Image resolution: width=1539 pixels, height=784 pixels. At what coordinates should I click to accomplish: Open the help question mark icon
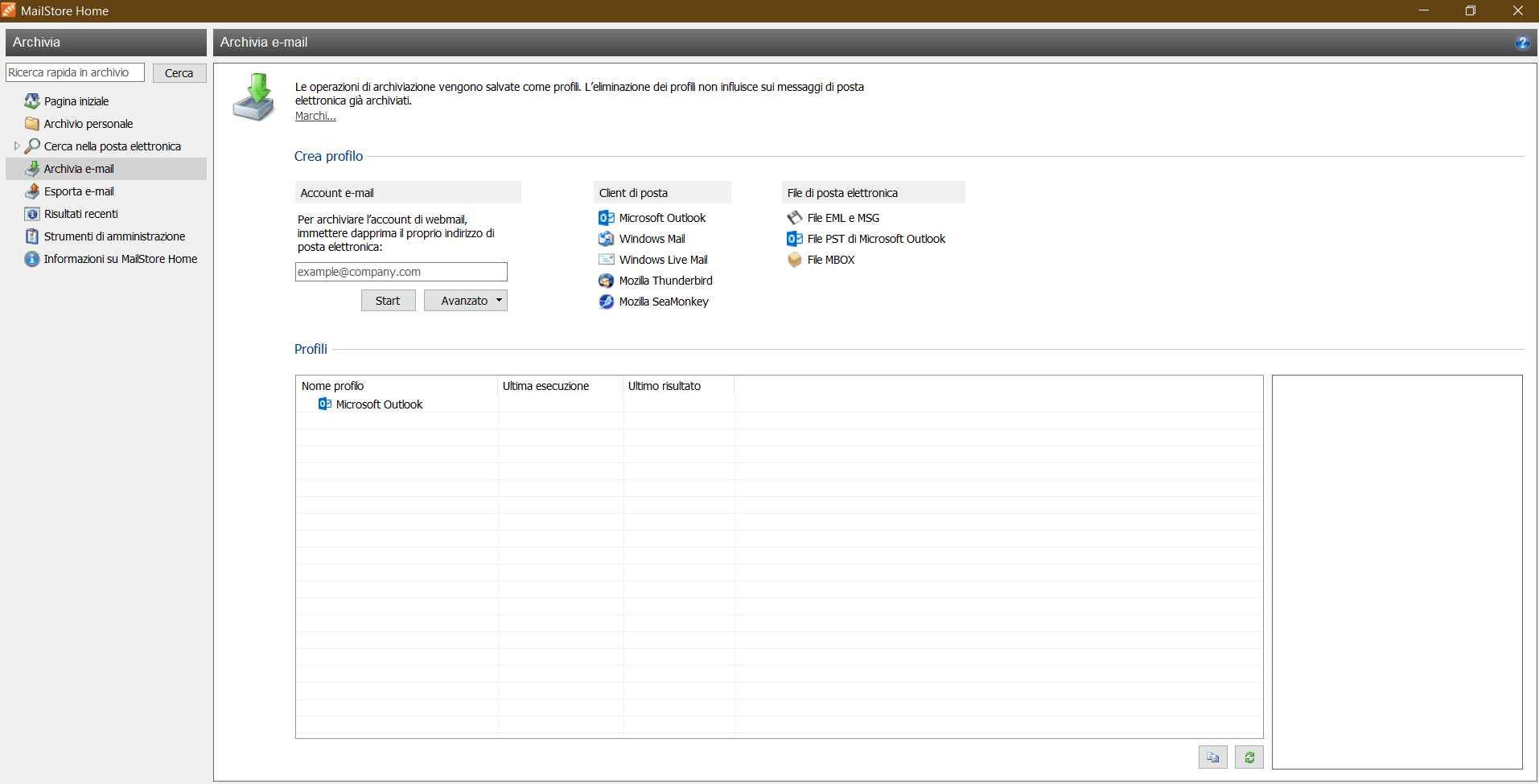click(1522, 43)
